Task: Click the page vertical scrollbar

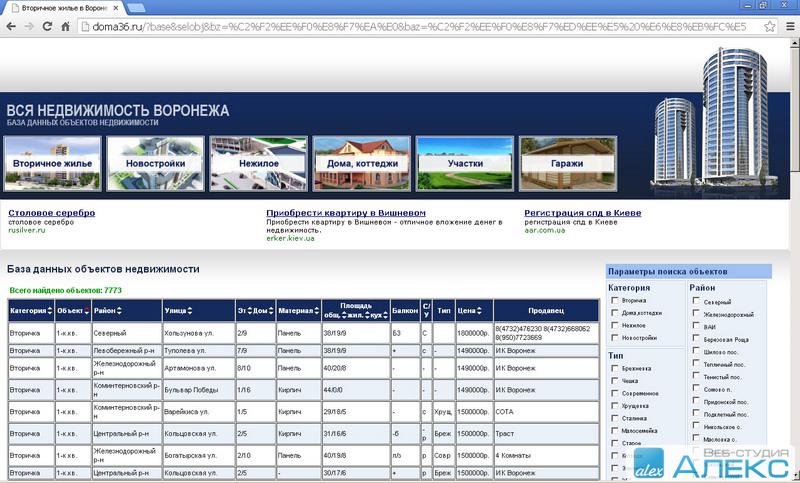Action: (793, 250)
